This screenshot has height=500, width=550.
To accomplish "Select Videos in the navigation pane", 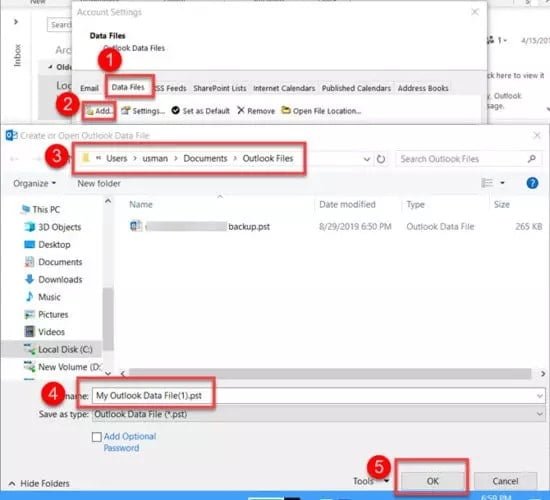I will click(45, 332).
